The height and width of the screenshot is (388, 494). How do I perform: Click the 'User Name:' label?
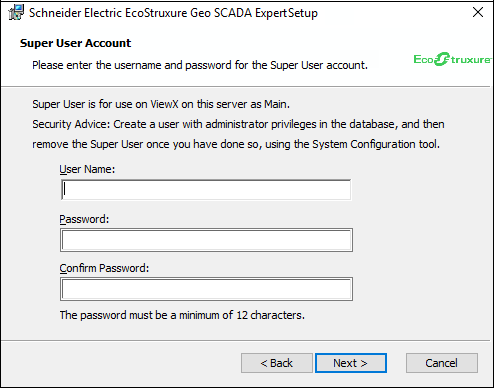(x=87, y=169)
